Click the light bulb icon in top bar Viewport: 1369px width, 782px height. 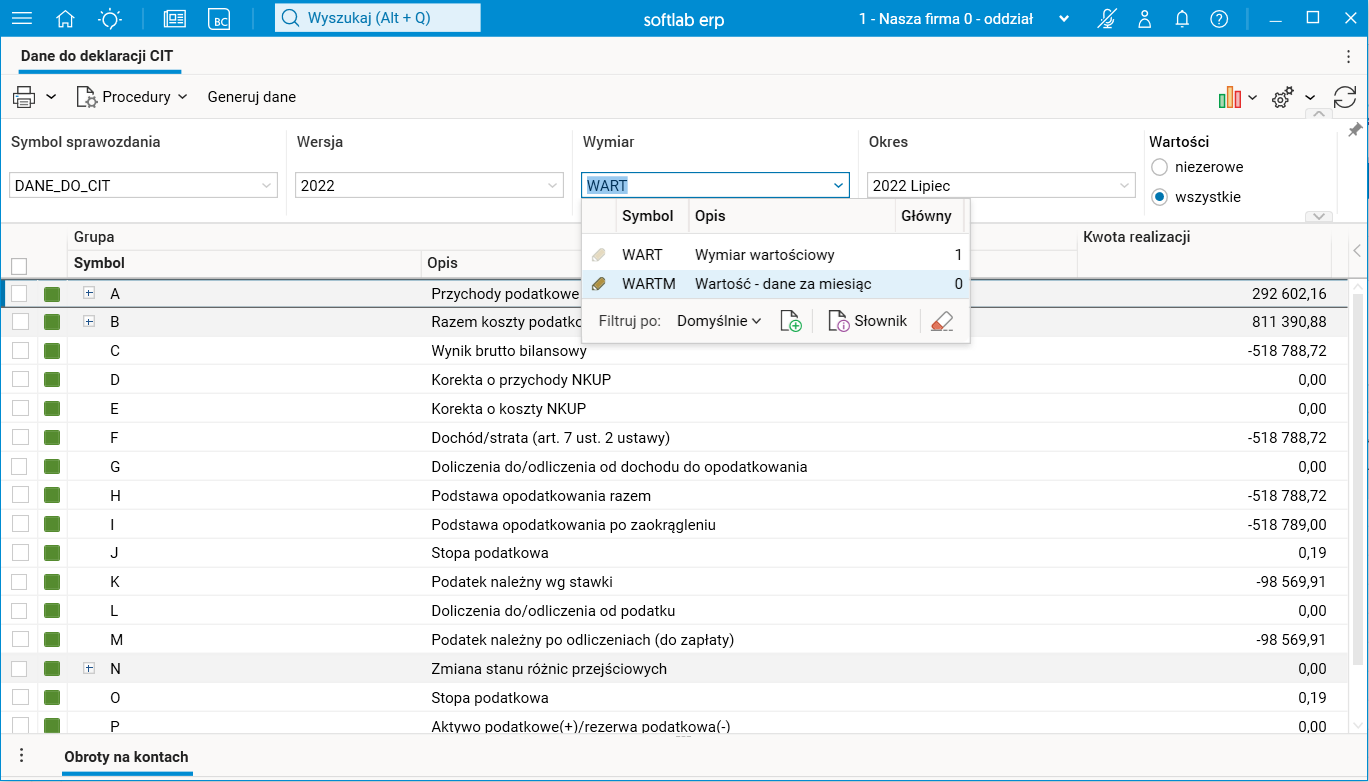[x=110, y=19]
